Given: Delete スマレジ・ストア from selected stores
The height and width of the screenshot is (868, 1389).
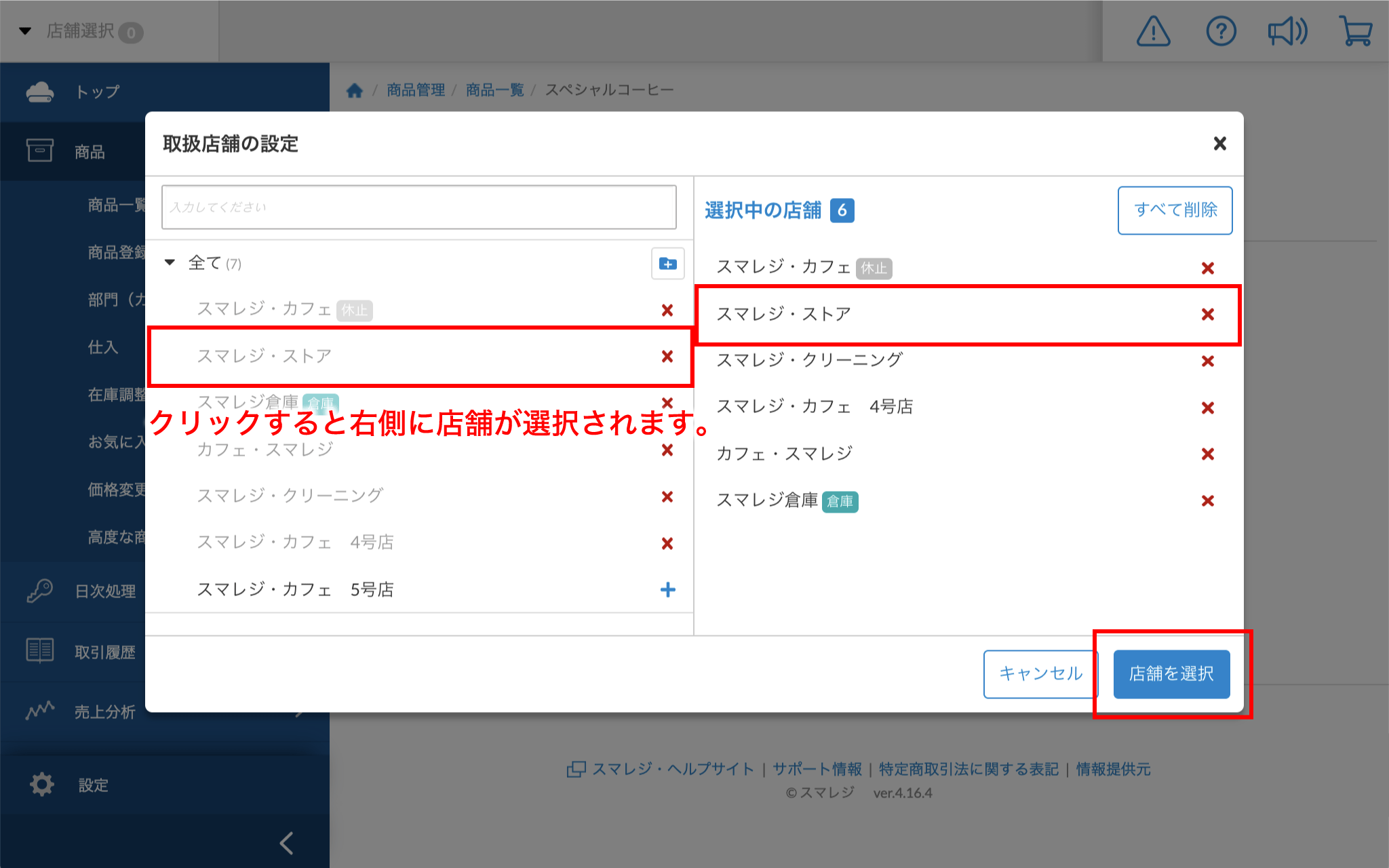Looking at the screenshot, I should click(1207, 315).
